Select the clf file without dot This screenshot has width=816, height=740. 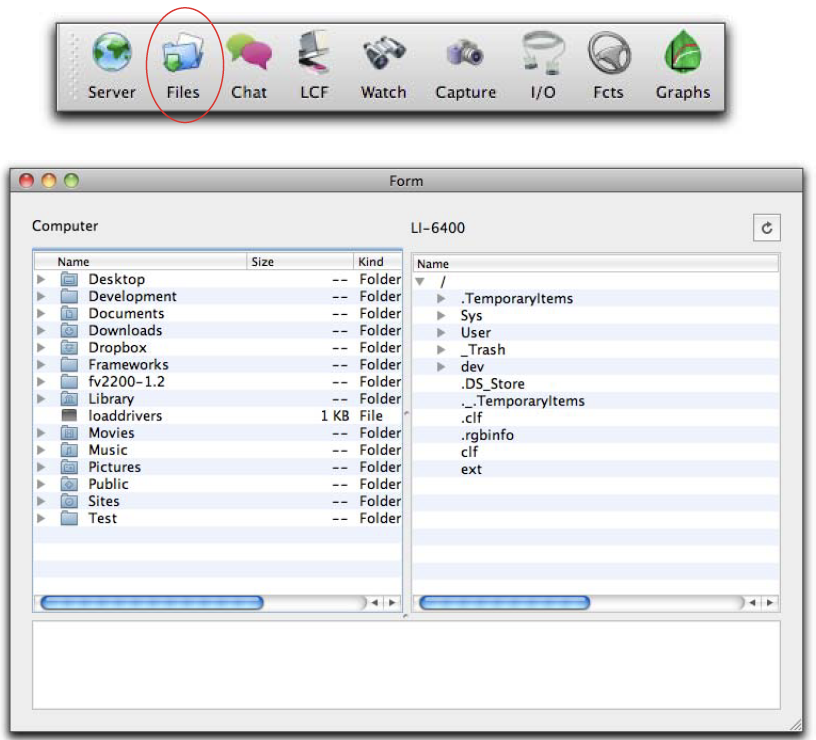[469, 452]
